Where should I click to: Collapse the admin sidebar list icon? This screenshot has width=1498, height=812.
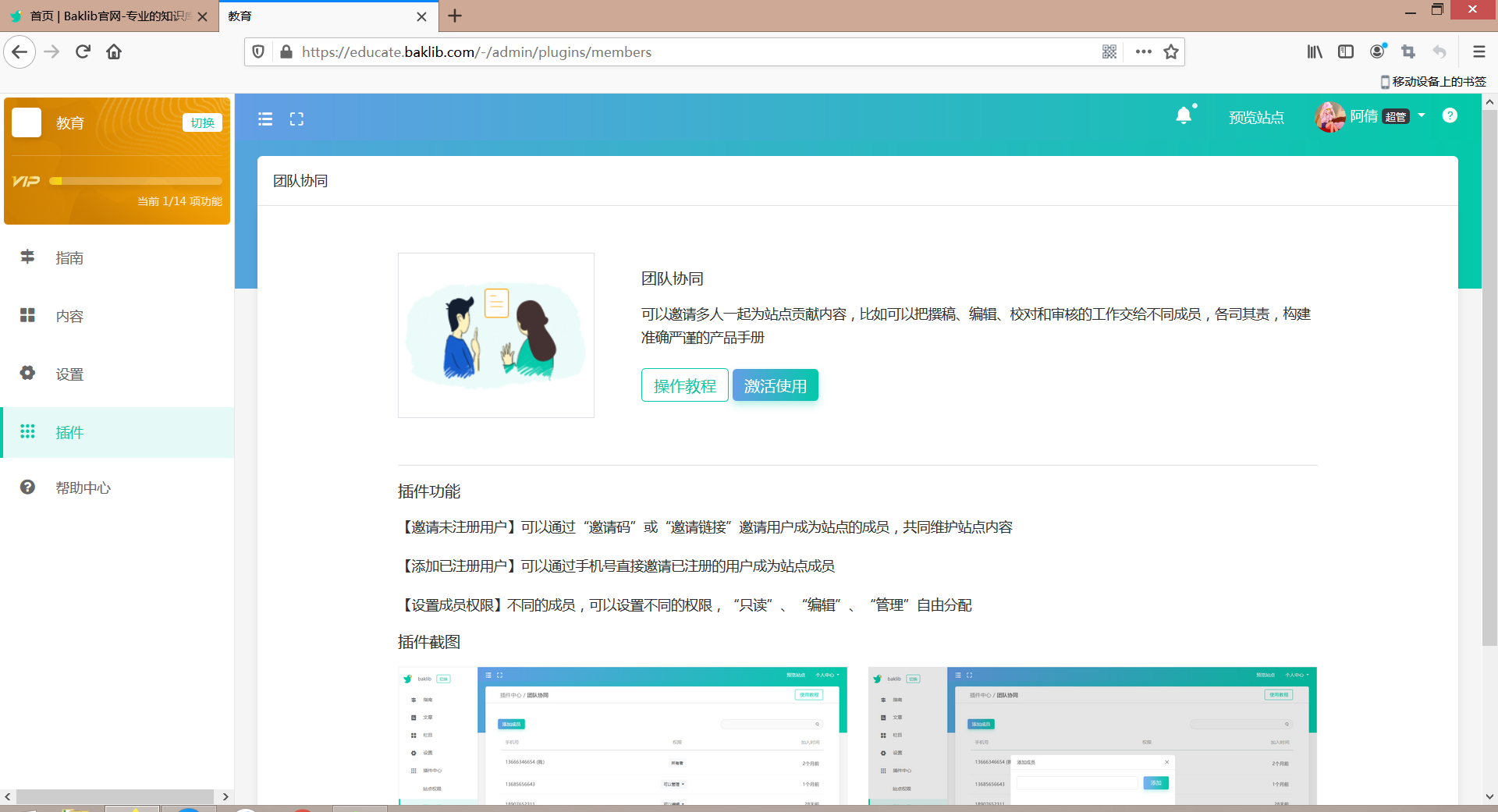(x=265, y=119)
